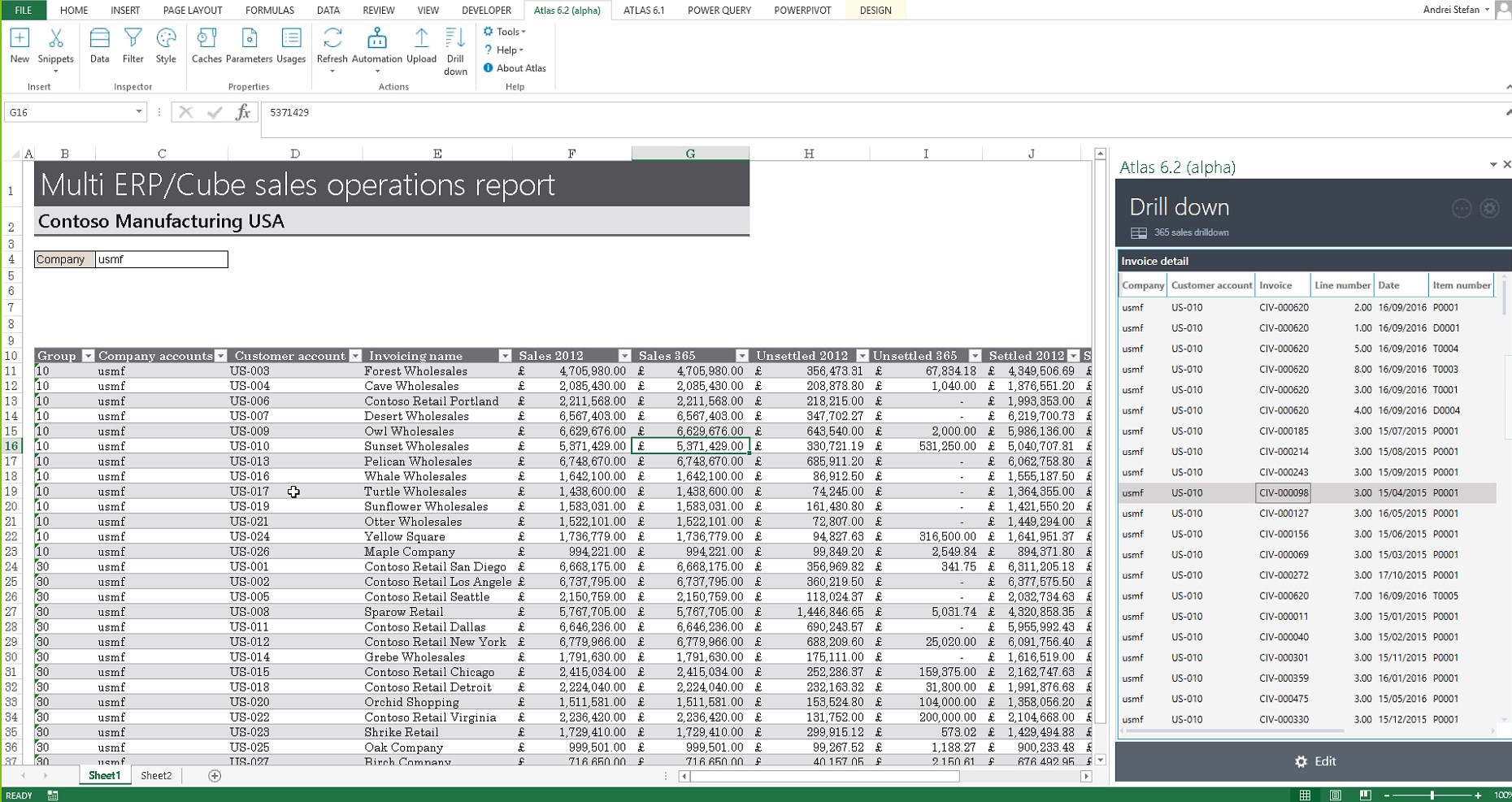Image resolution: width=1512 pixels, height=802 pixels.
Task: Sort by the Line number column header
Action: pyautogui.click(x=1342, y=285)
